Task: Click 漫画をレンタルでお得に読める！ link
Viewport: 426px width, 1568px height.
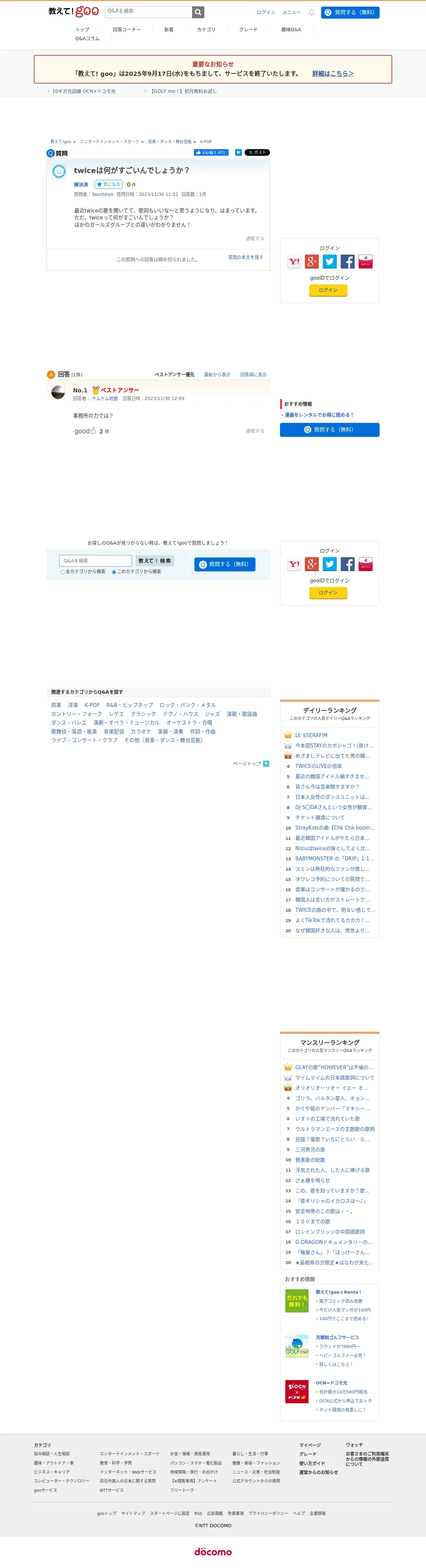Action: pos(319,415)
